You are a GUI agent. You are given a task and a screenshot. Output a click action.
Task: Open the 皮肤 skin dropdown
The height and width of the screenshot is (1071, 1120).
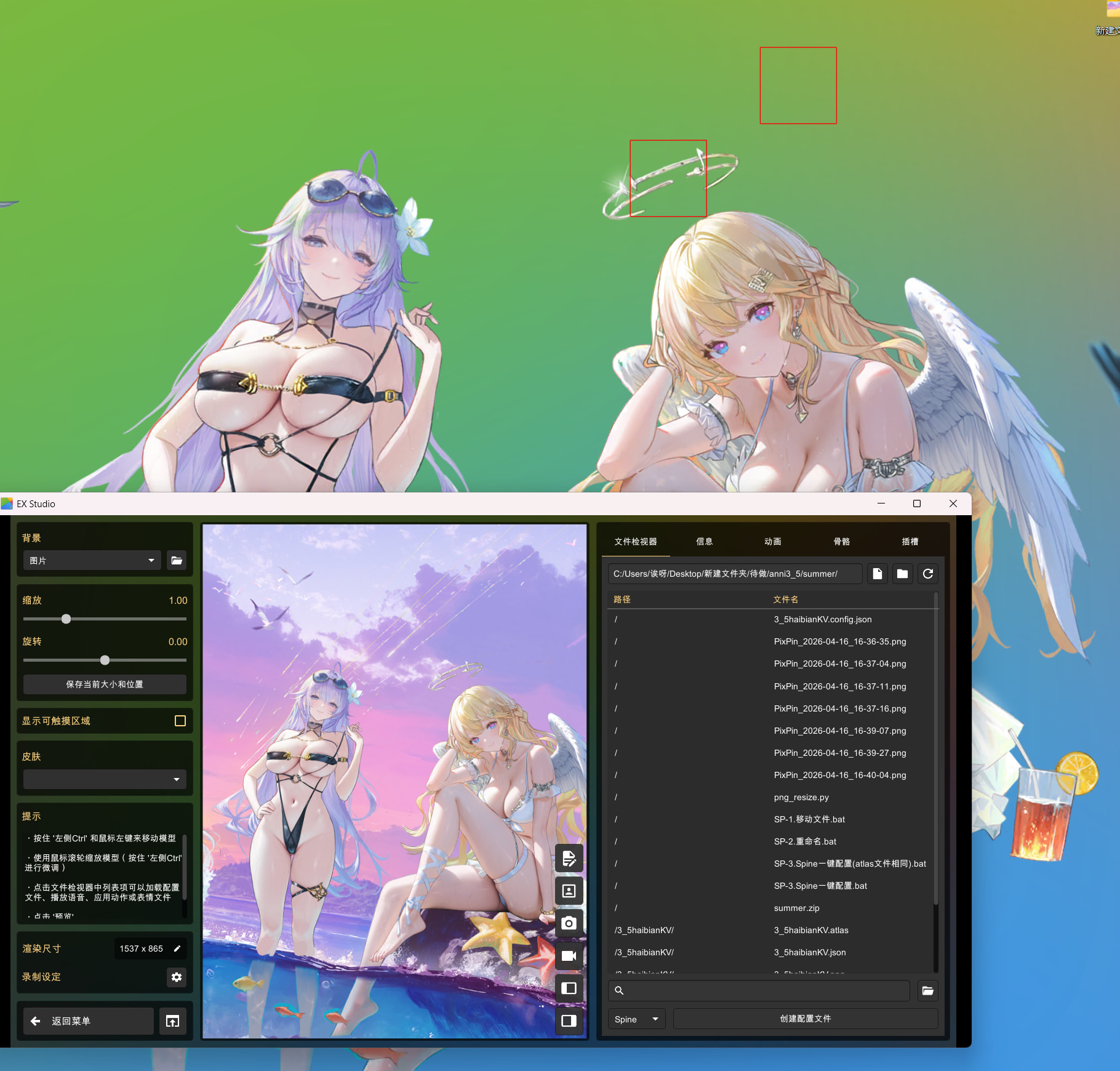pyautogui.click(x=104, y=779)
